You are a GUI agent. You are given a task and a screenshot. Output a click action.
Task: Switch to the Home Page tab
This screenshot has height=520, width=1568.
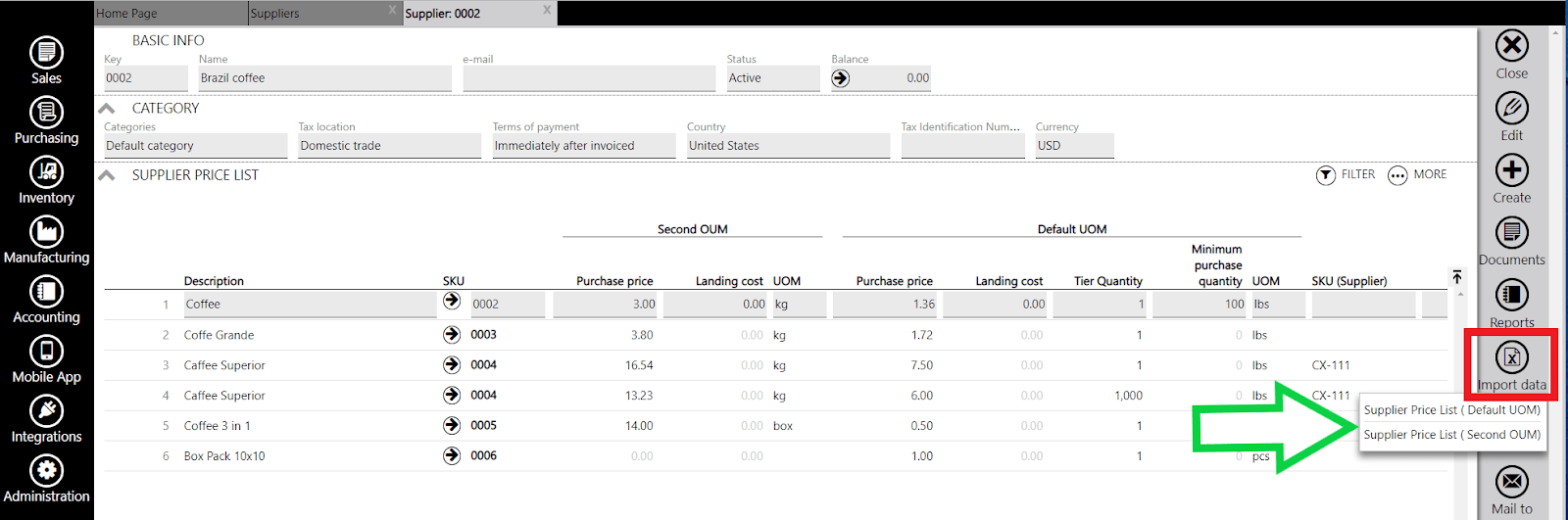tap(171, 13)
